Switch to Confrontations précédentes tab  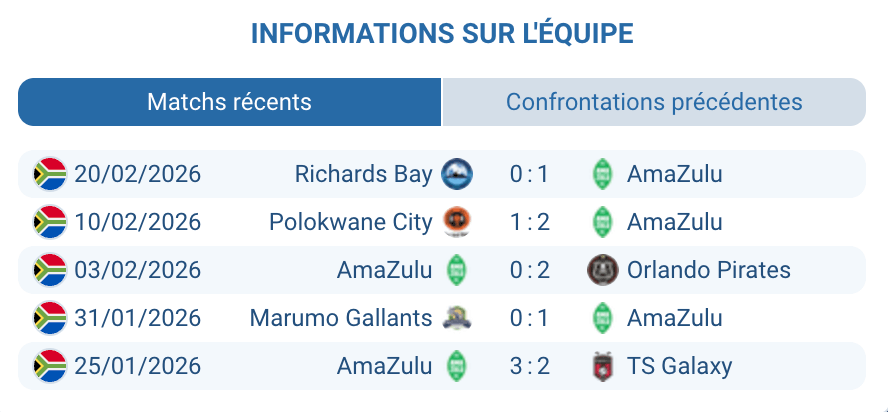(654, 102)
